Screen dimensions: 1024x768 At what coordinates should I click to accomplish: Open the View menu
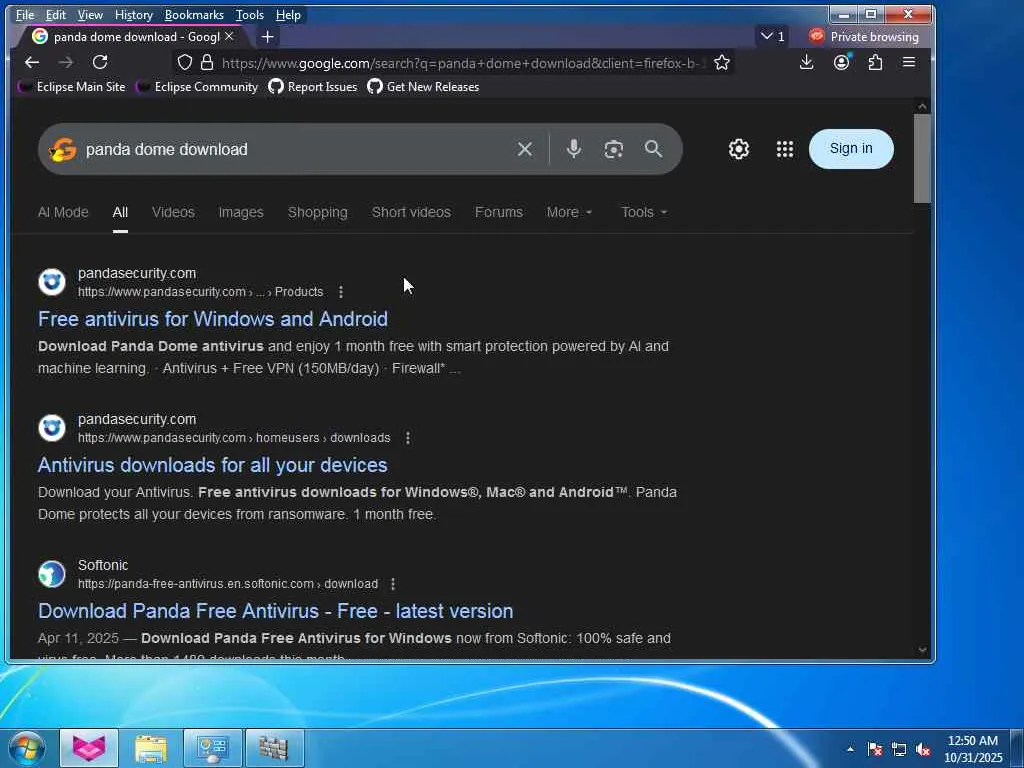click(89, 14)
